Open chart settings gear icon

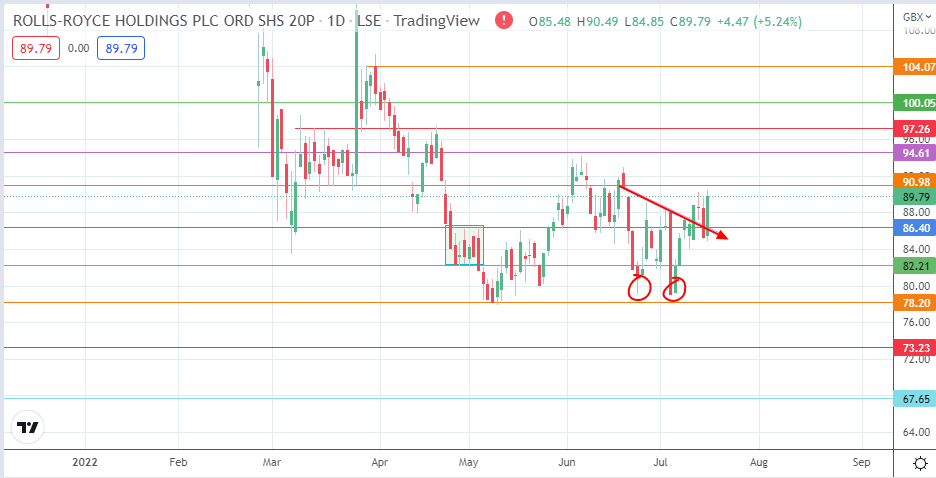[x=920, y=463]
